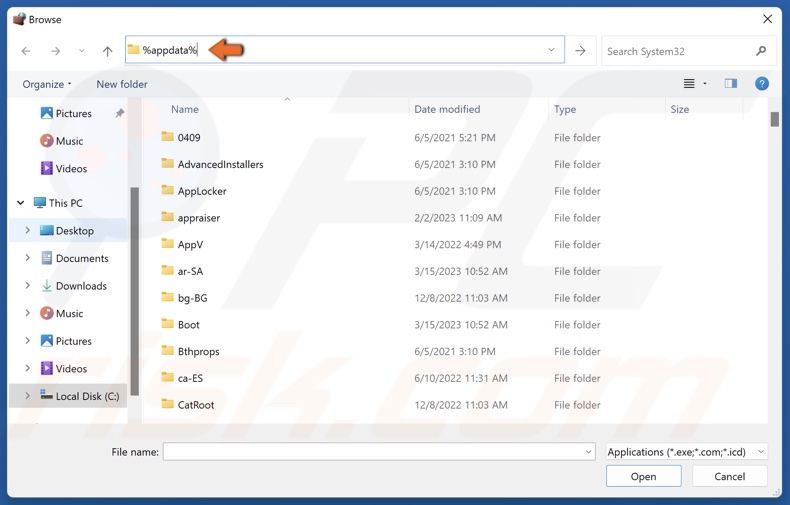Select the AdvancedInstallers folder
790x505 pixels.
click(x=212, y=164)
